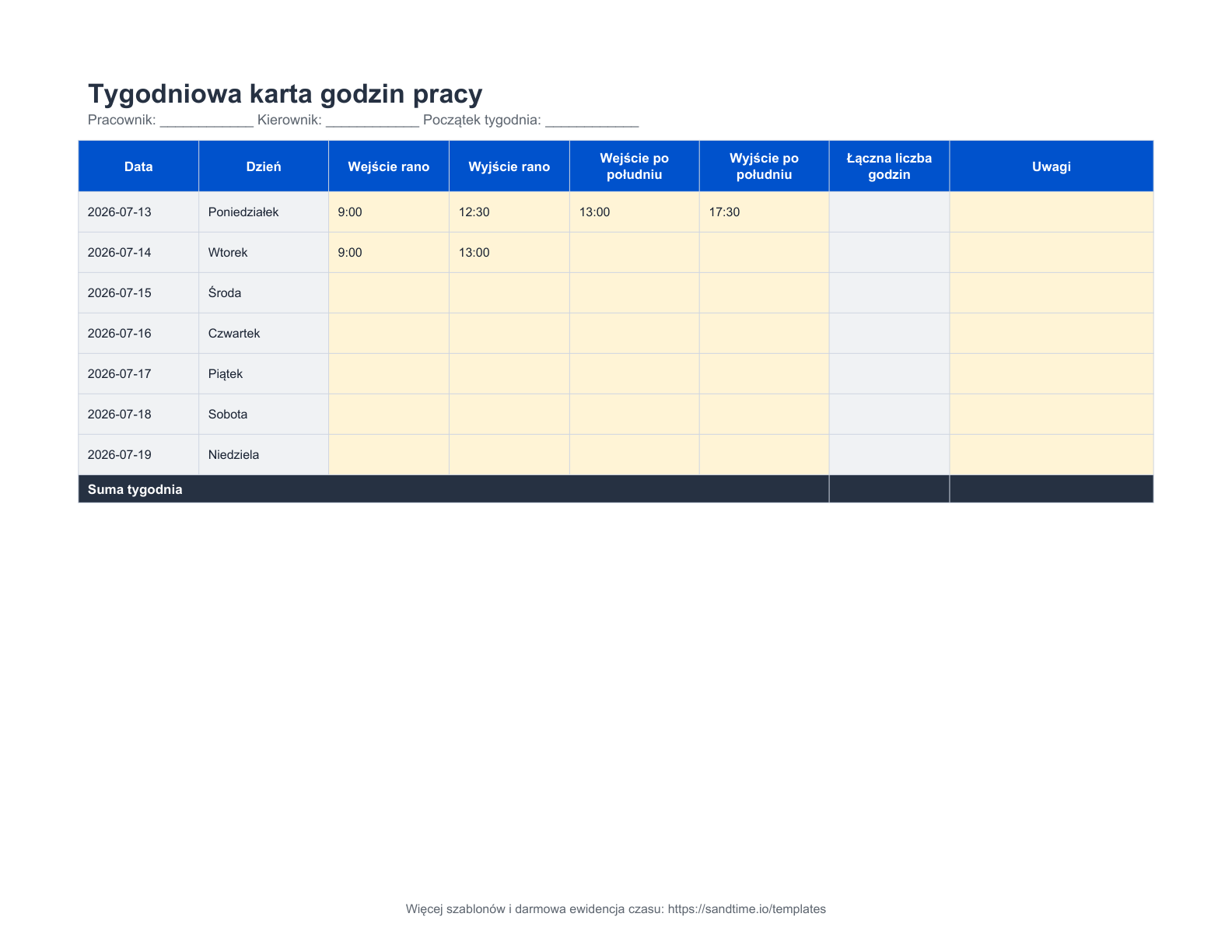
Task: Click the Pracownik blank name field
Action: tap(206, 121)
